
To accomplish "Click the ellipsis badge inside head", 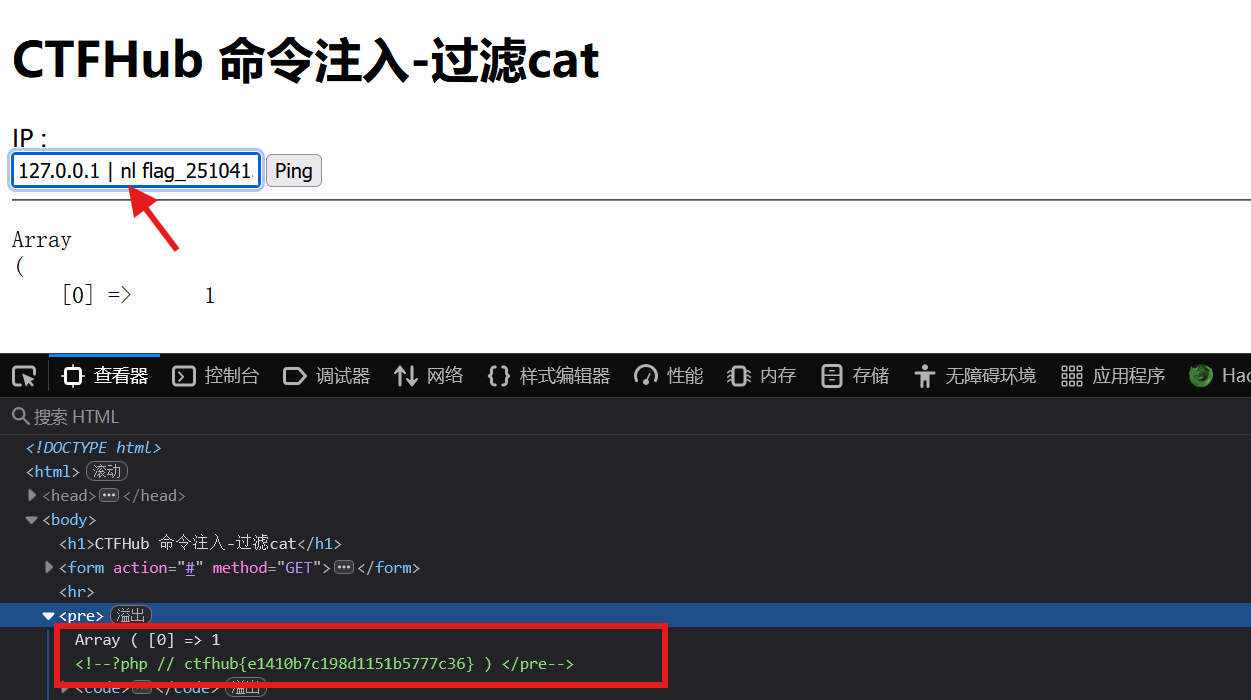I will [x=109, y=496].
